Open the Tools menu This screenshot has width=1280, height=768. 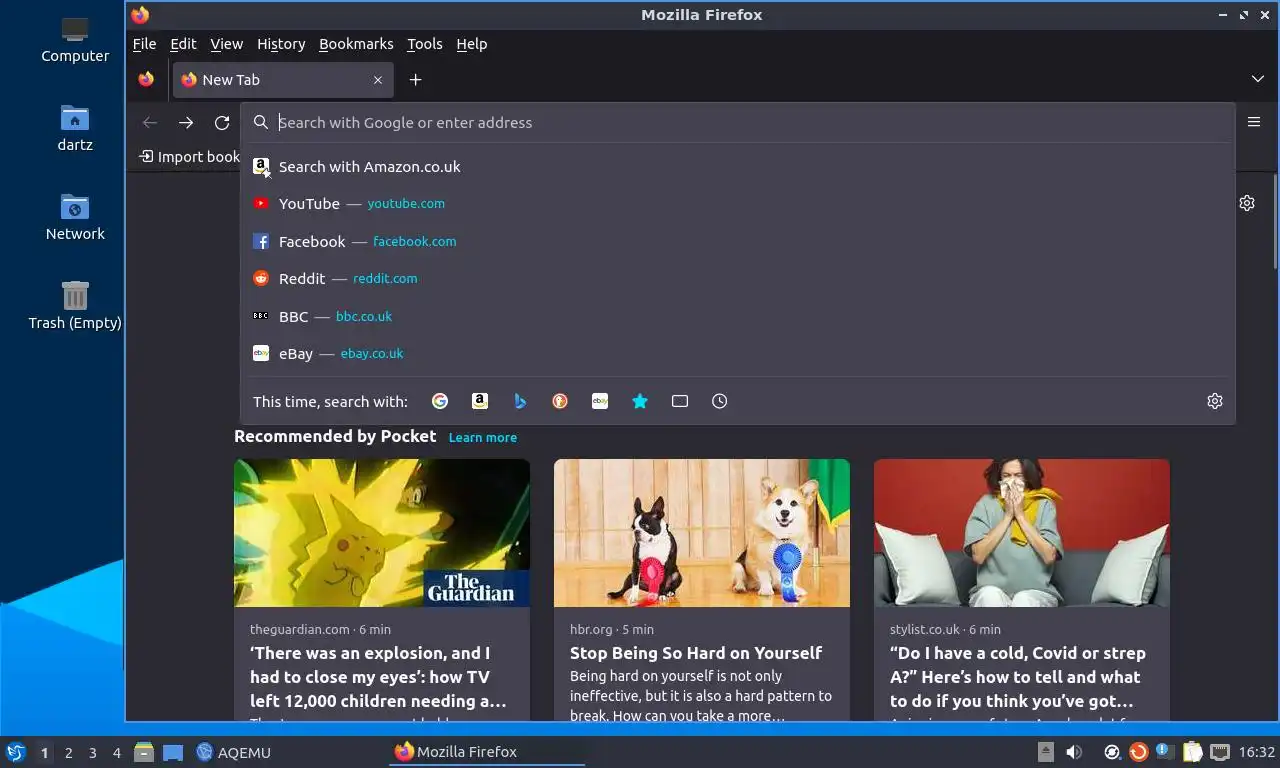[424, 44]
